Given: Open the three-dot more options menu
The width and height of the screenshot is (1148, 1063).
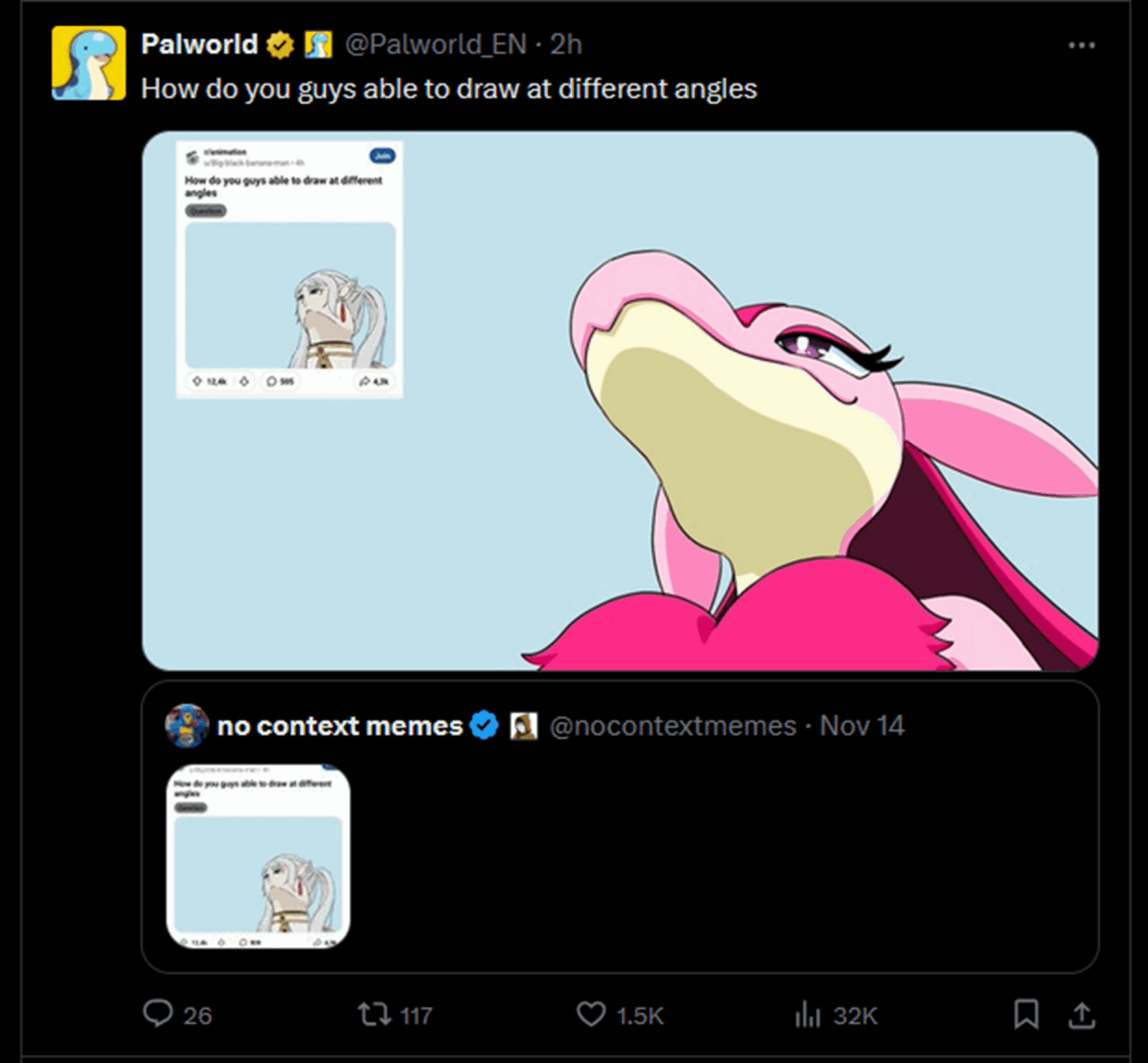Looking at the screenshot, I should [1081, 46].
